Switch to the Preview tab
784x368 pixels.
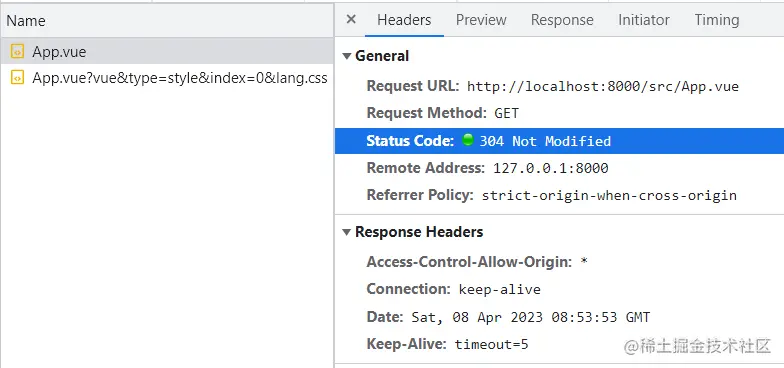481,20
